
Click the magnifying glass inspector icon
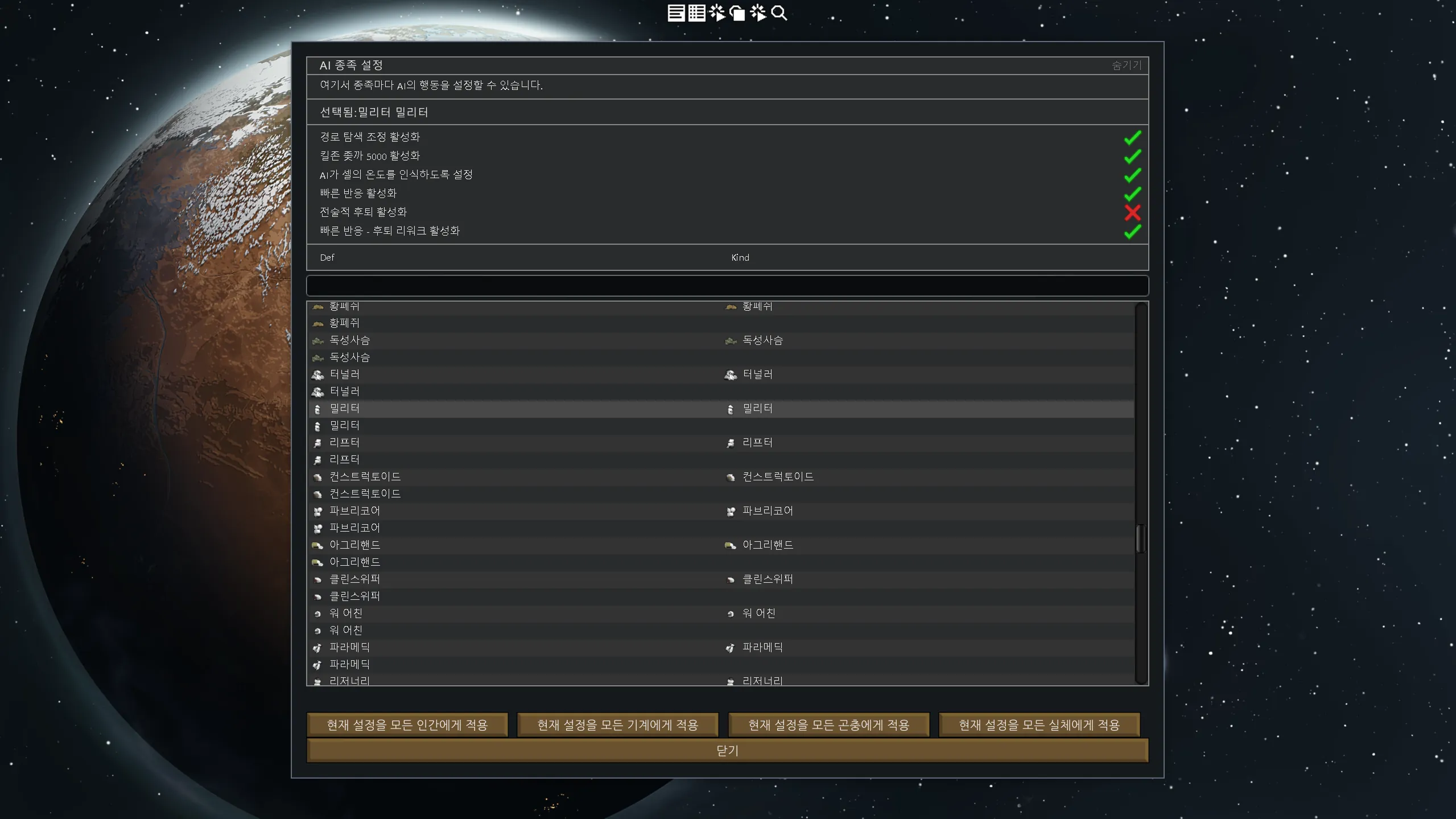779,13
